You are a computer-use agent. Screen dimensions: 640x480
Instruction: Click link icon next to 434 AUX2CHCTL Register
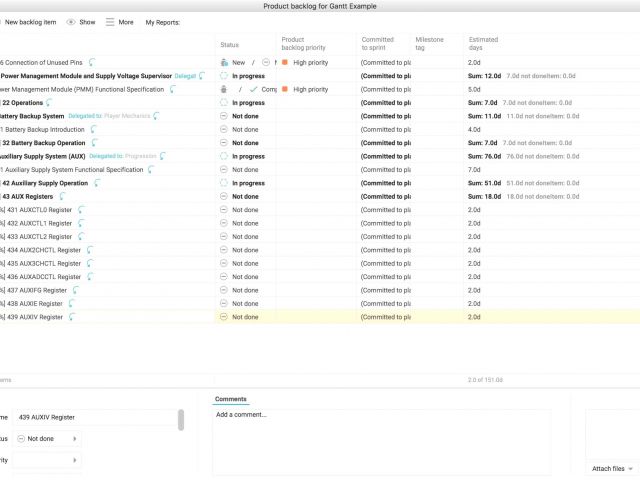[90, 250]
